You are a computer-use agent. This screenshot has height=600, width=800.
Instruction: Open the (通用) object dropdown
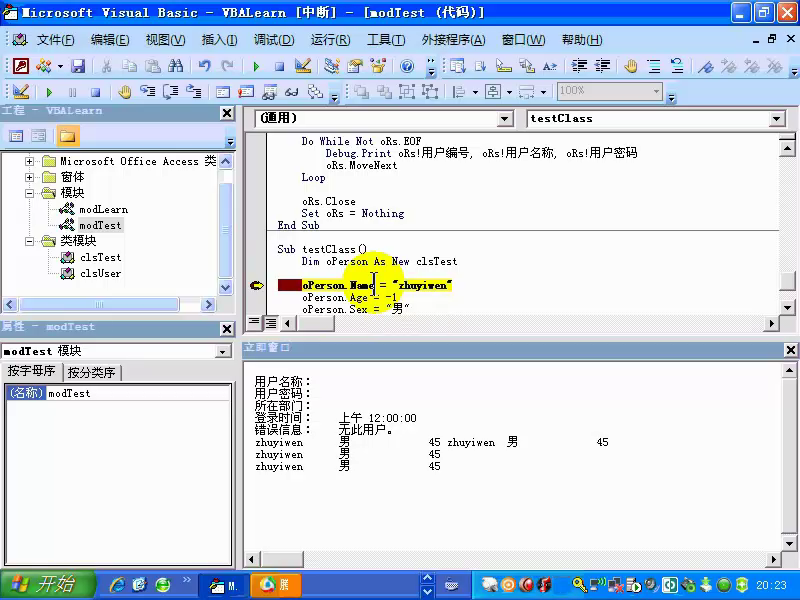click(504, 119)
